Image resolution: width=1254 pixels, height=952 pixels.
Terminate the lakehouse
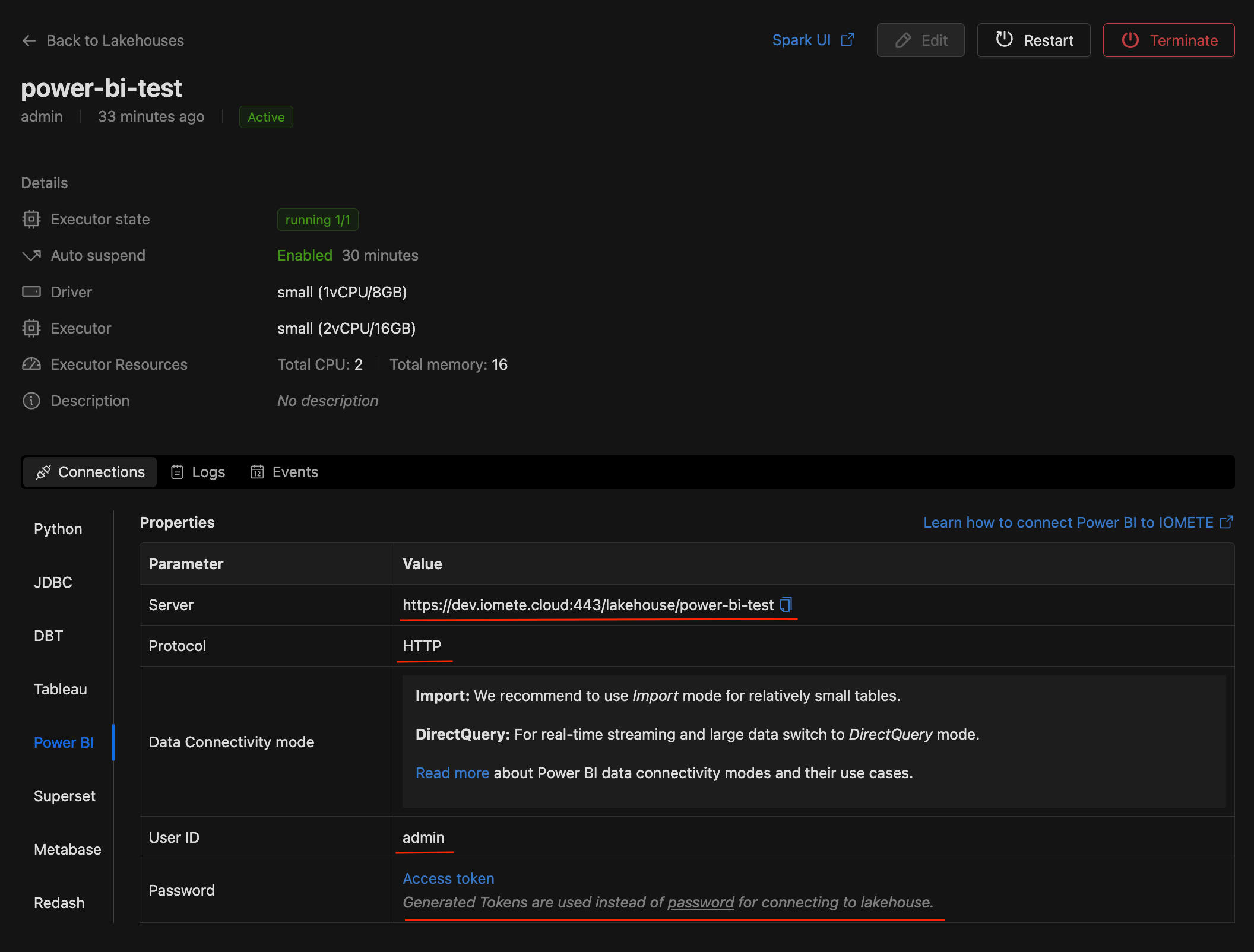coord(1168,40)
